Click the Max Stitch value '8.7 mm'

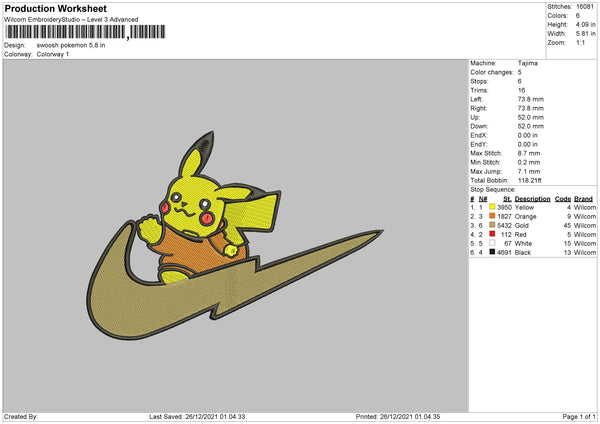click(x=529, y=153)
